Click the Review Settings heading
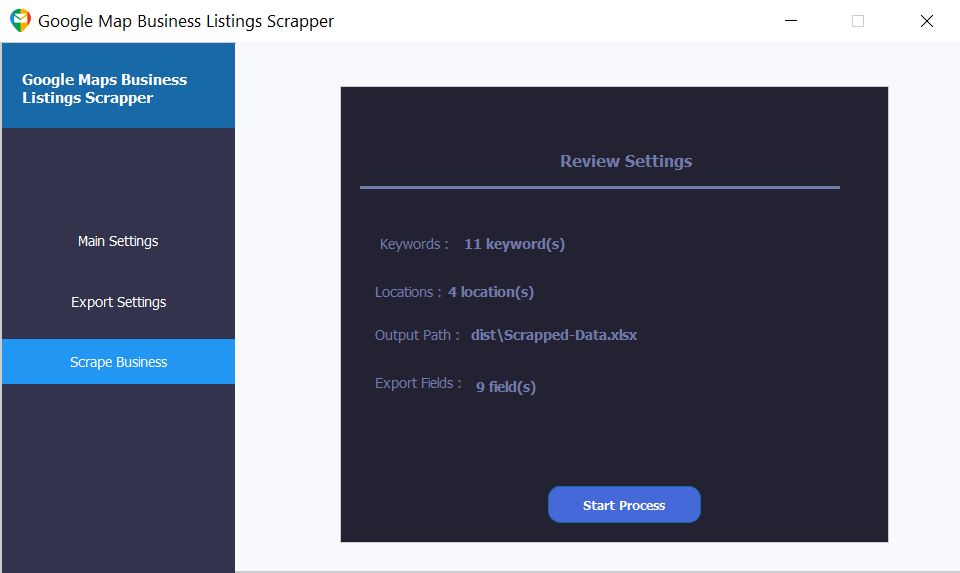 [626, 161]
